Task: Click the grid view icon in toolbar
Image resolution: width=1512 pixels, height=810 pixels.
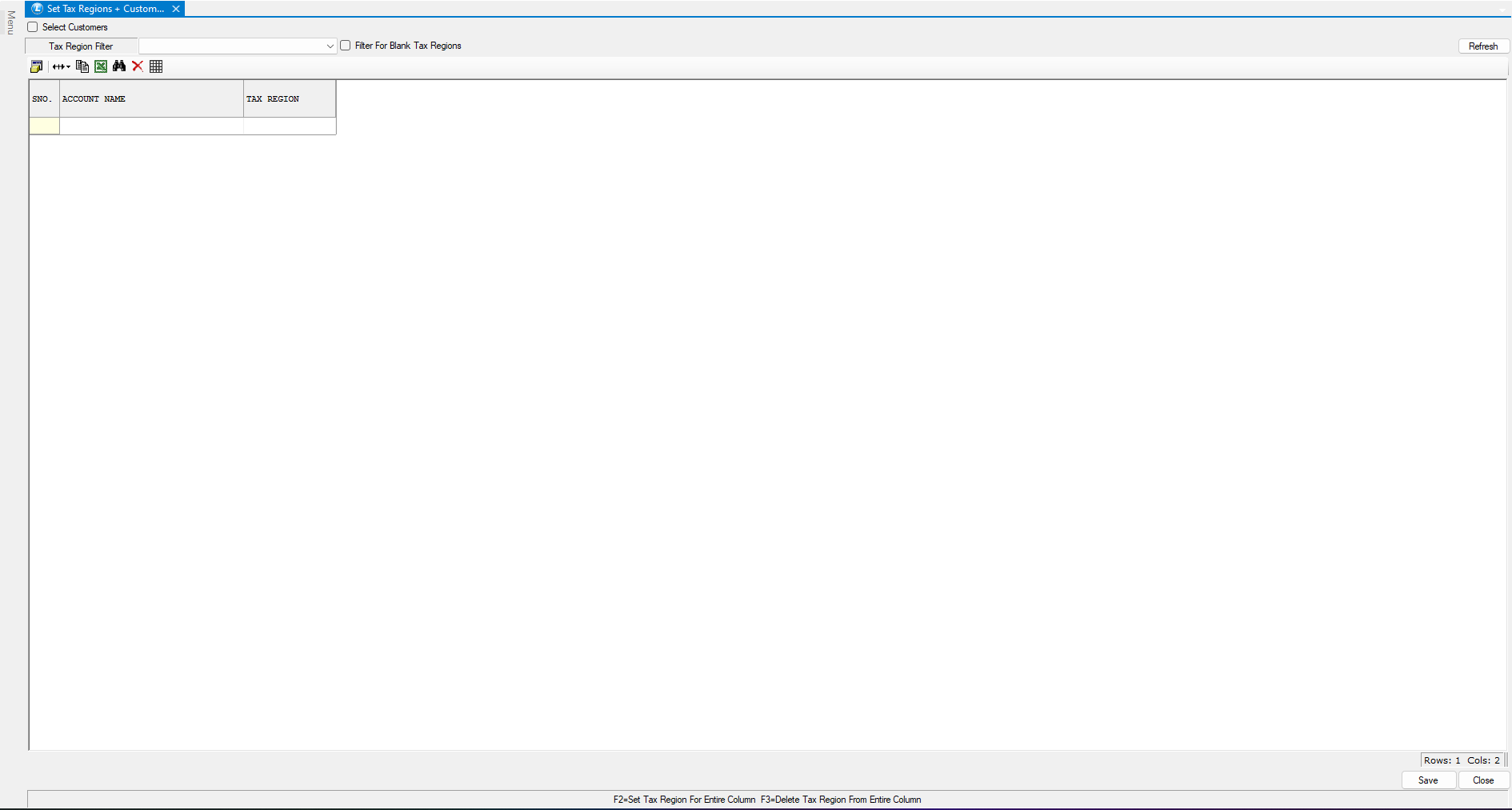Action: point(156,66)
